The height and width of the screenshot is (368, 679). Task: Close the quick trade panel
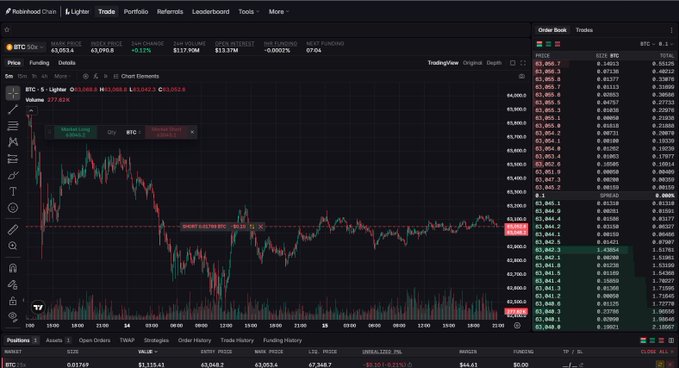(x=192, y=132)
